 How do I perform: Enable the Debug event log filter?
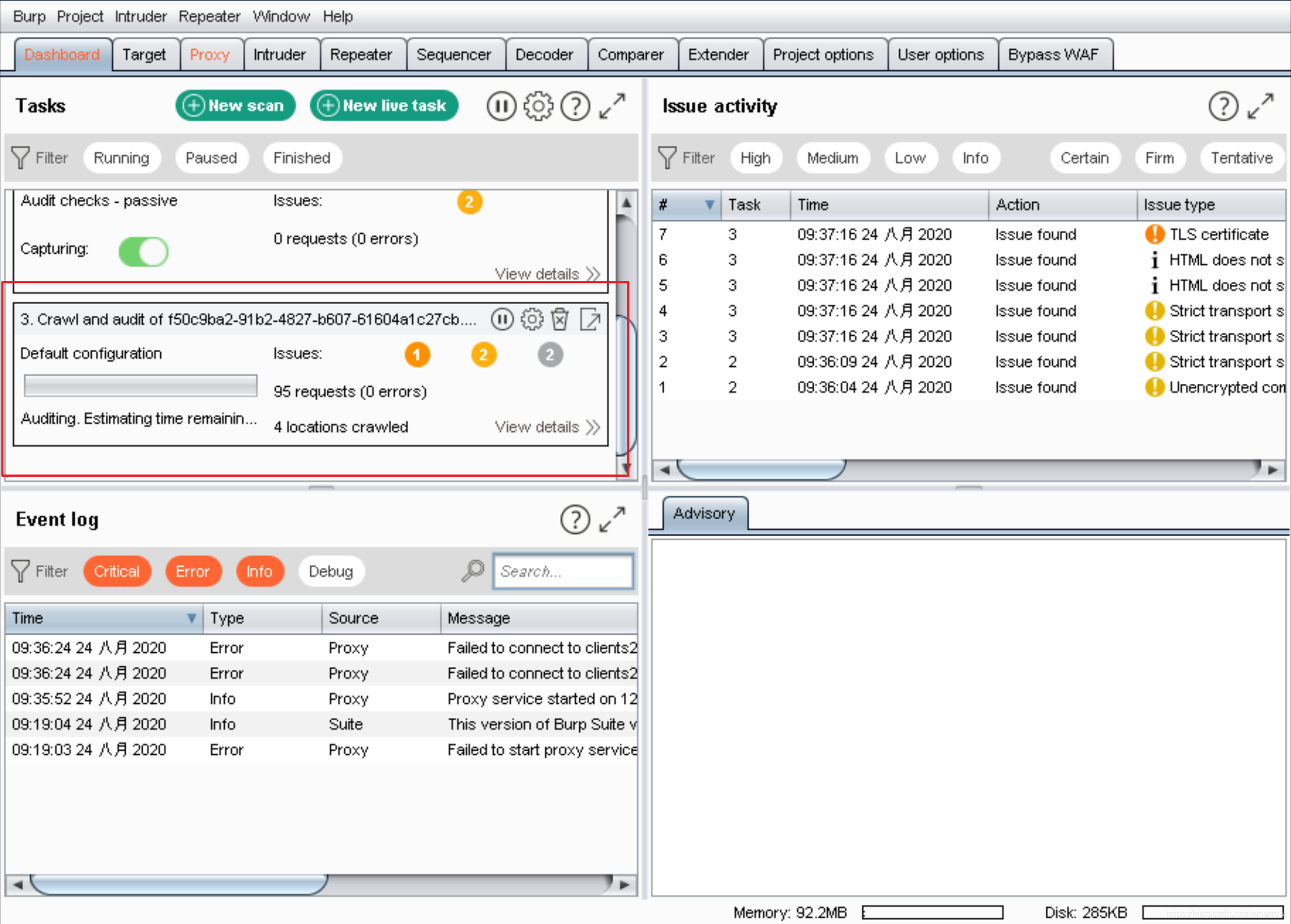click(331, 571)
